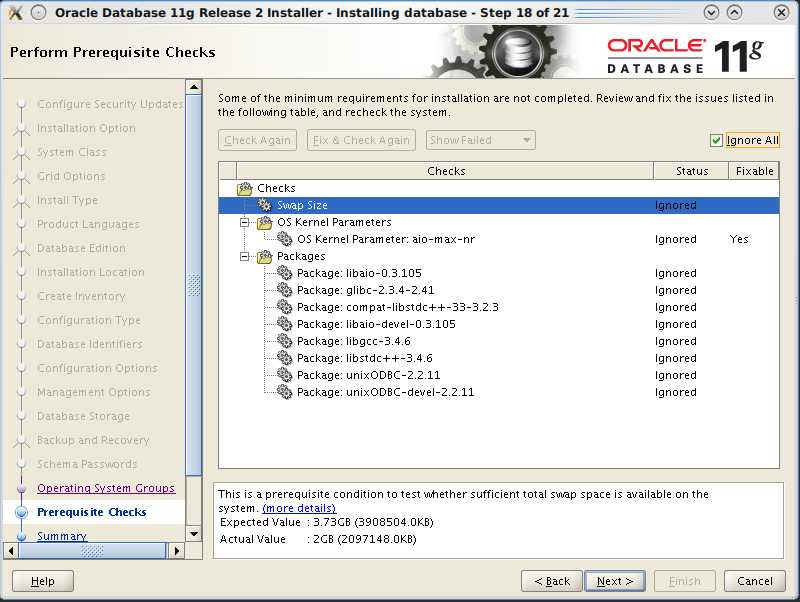The height and width of the screenshot is (602, 800).
Task: Click gear icon for libaio-0.3.105 package
Action: pyautogui.click(x=284, y=273)
